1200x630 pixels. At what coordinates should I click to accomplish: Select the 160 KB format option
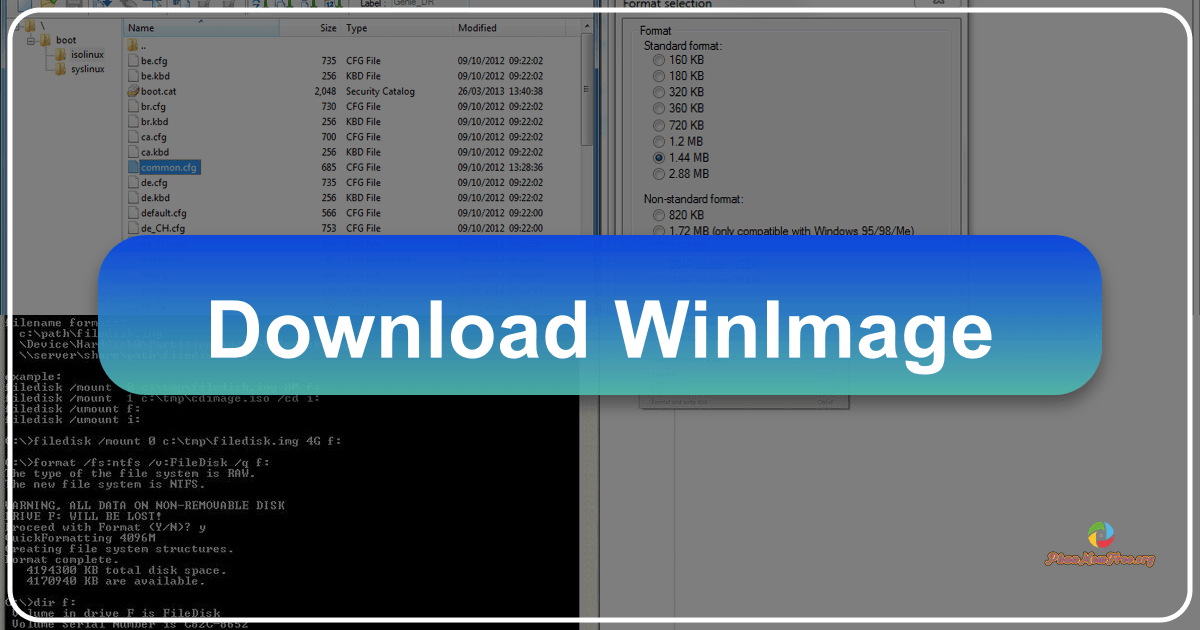658,59
